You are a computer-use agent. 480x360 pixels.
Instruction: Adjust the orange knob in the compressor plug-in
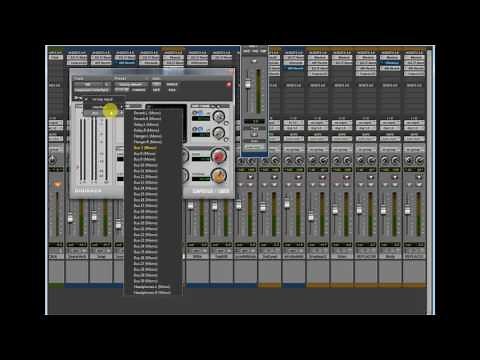tap(219, 176)
